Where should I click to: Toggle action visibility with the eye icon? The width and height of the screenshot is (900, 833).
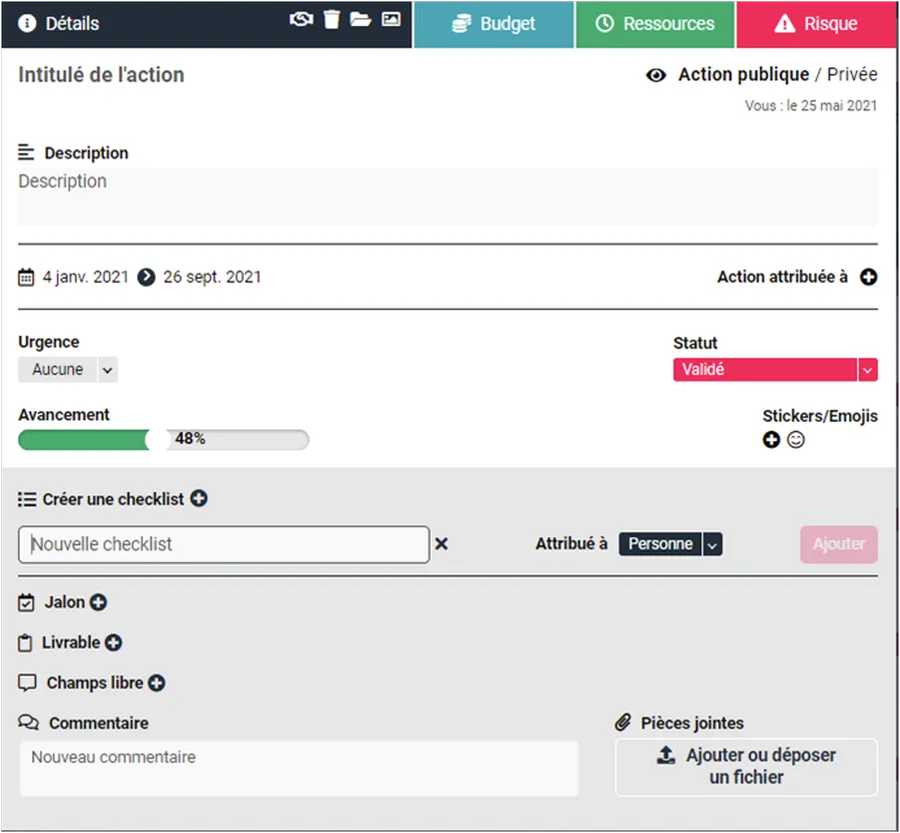pos(656,75)
